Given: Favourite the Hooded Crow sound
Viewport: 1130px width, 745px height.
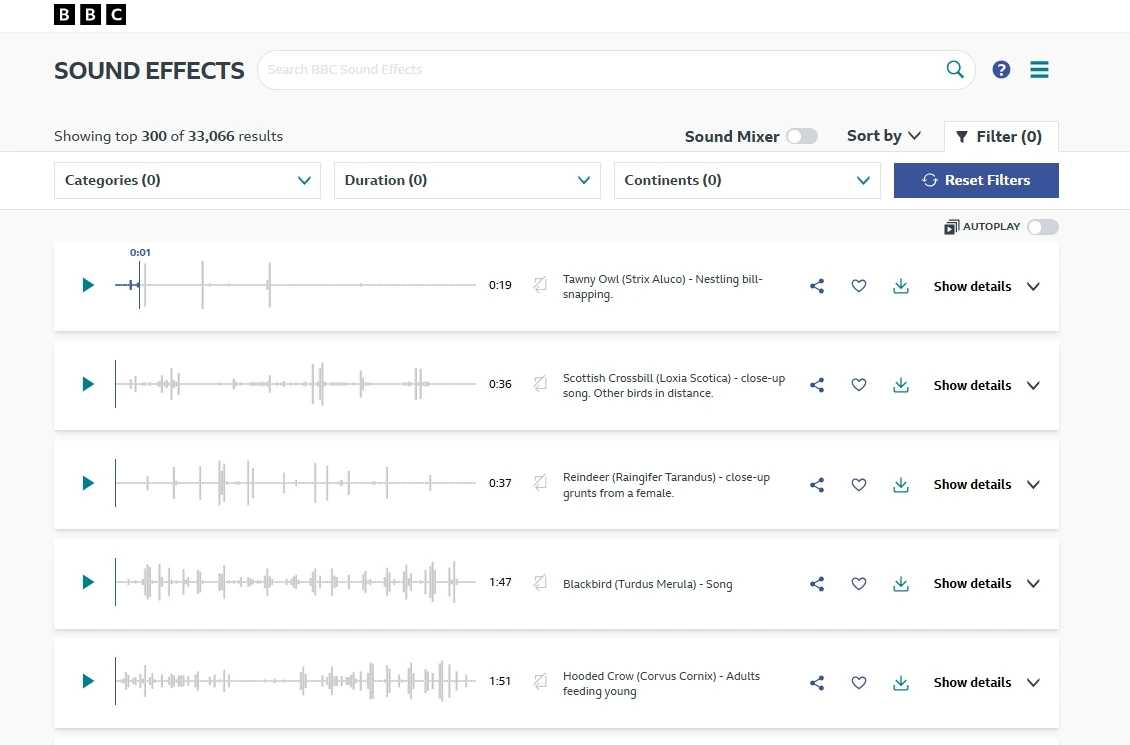Looking at the screenshot, I should tap(858, 682).
